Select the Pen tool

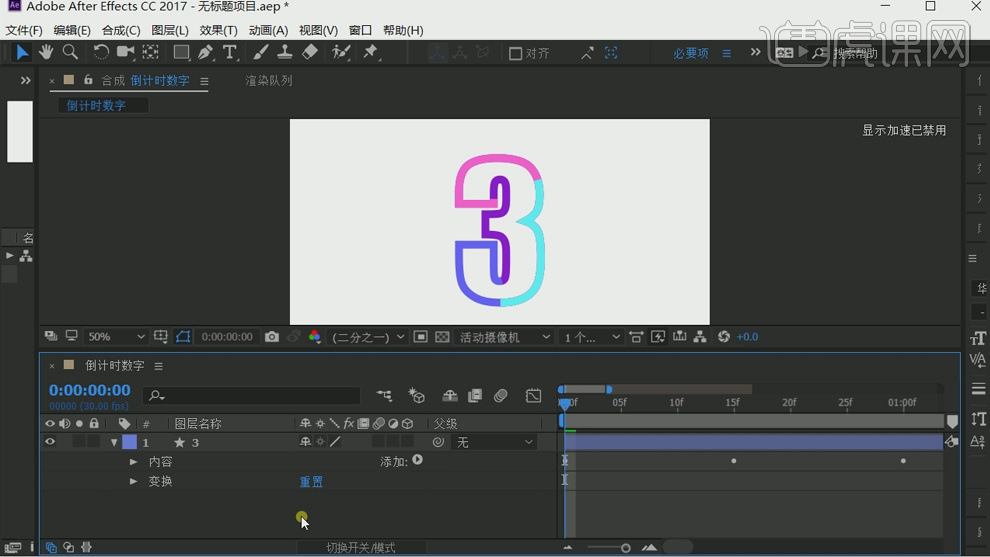click(x=205, y=52)
